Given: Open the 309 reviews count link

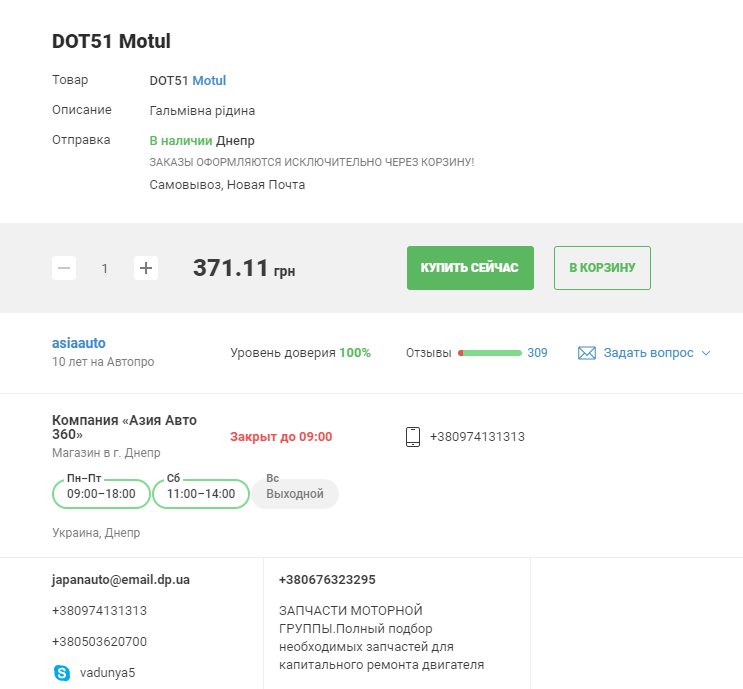Looking at the screenshot, I should point(537,353).
